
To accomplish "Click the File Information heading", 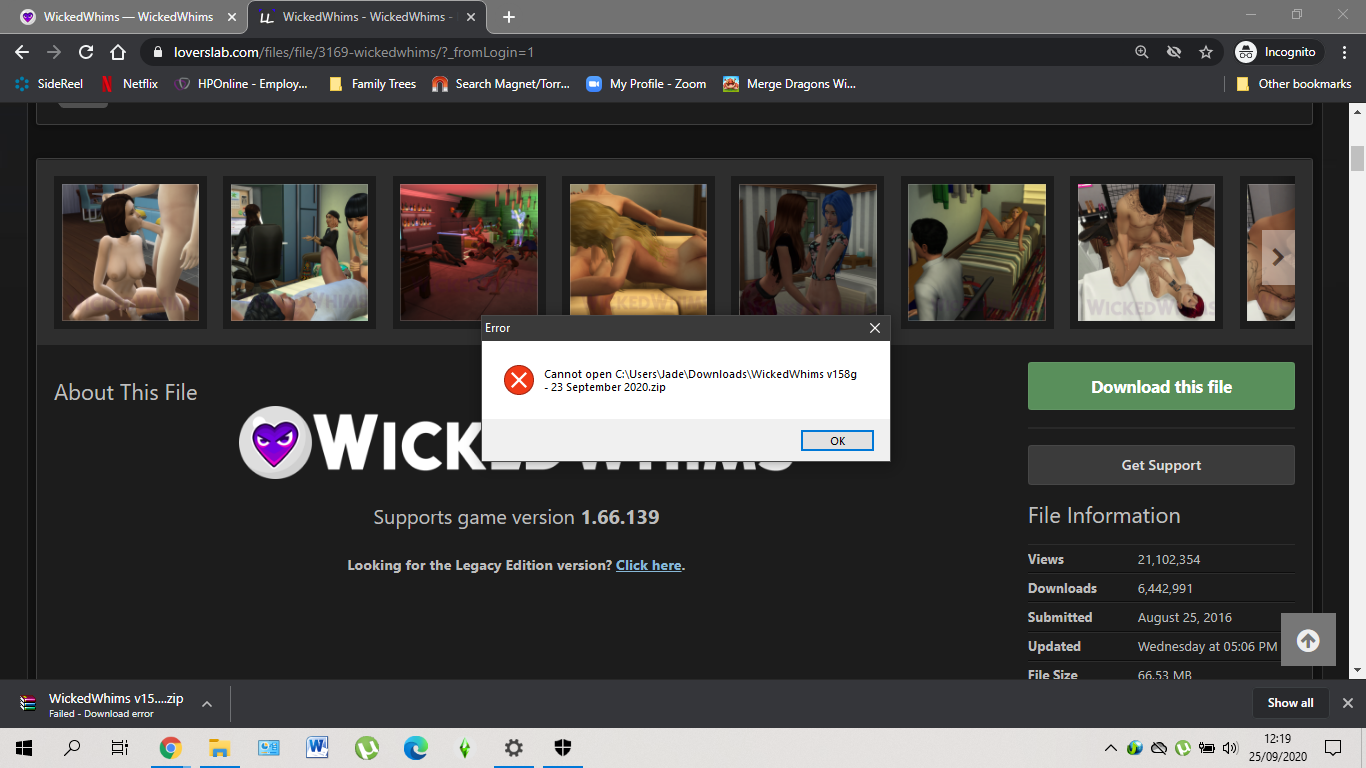I will click(1104, 515).
